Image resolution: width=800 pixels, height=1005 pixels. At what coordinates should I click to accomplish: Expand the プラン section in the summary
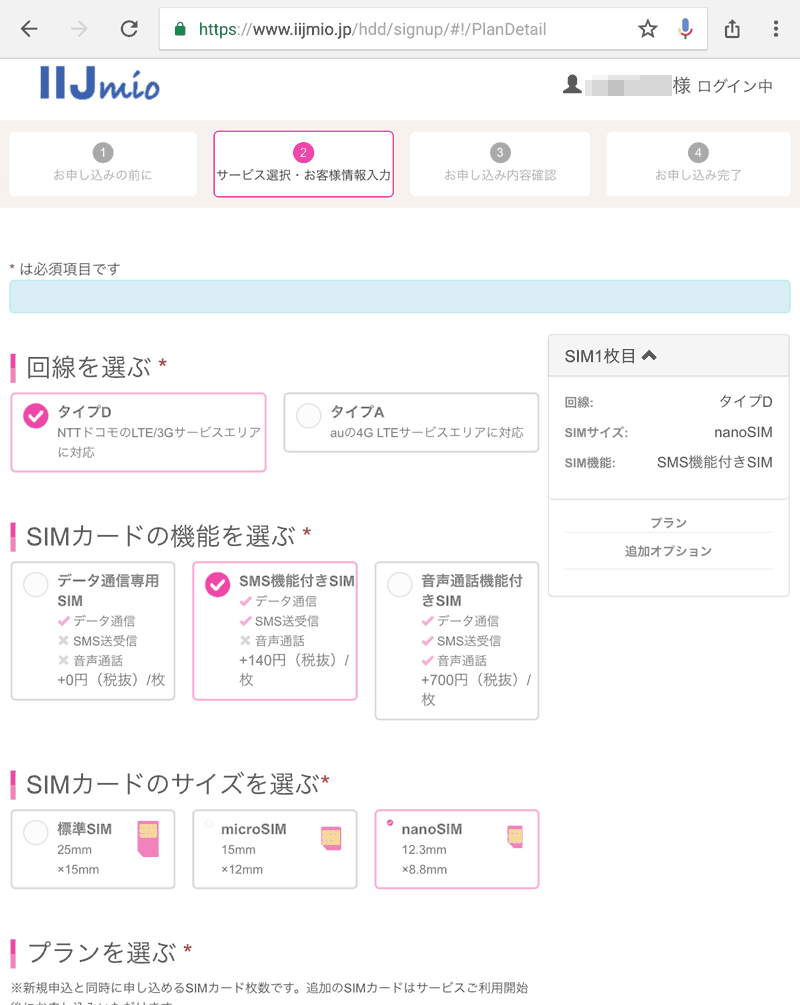pos(668,523)
